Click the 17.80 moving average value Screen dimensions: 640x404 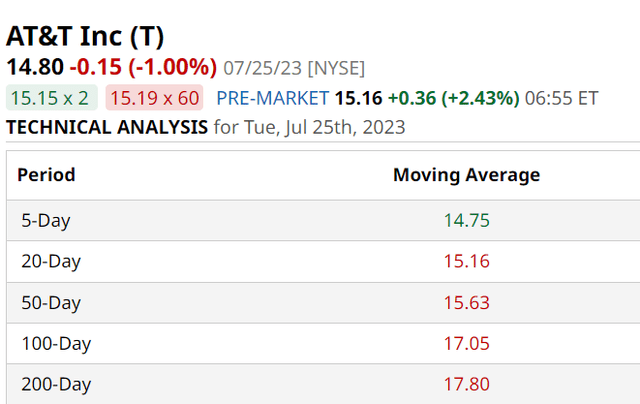(x=466, y=385)
